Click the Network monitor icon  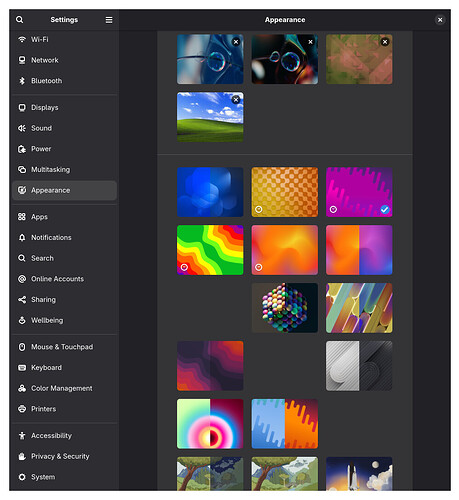point(22,60)
